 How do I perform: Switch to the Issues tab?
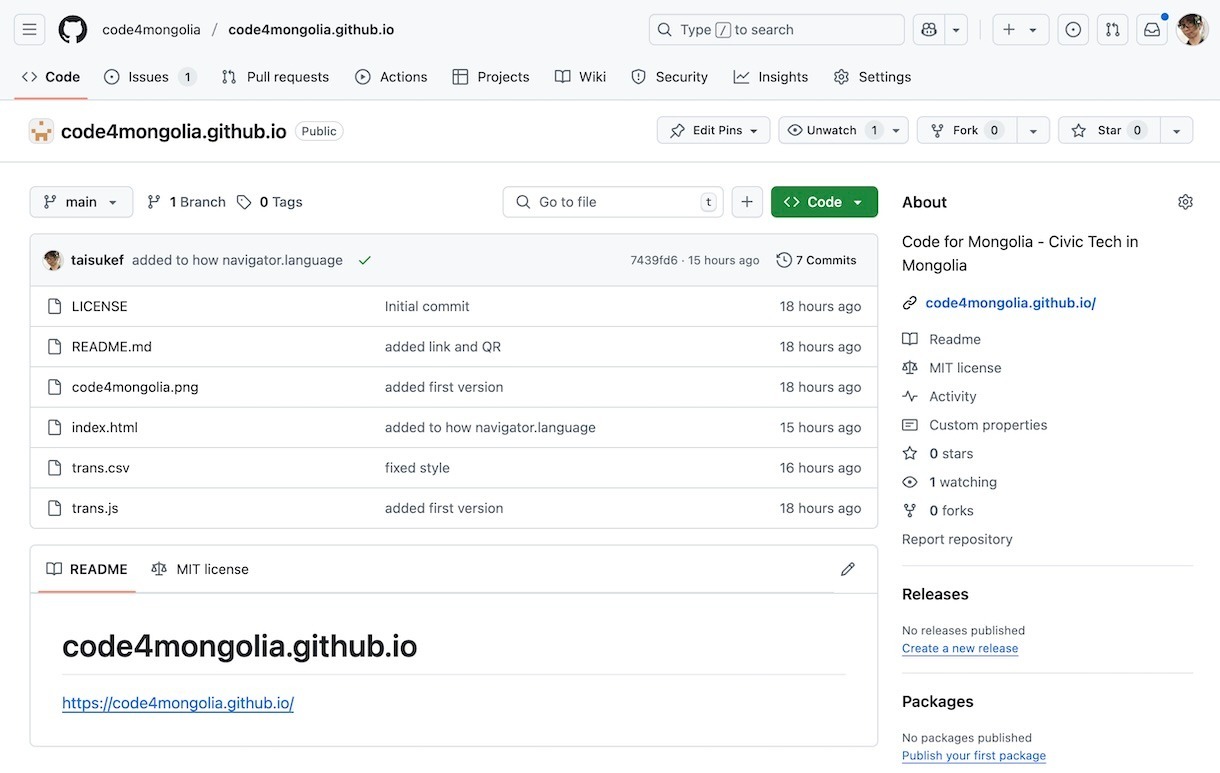pyautogui.click(x=150, y=77)
